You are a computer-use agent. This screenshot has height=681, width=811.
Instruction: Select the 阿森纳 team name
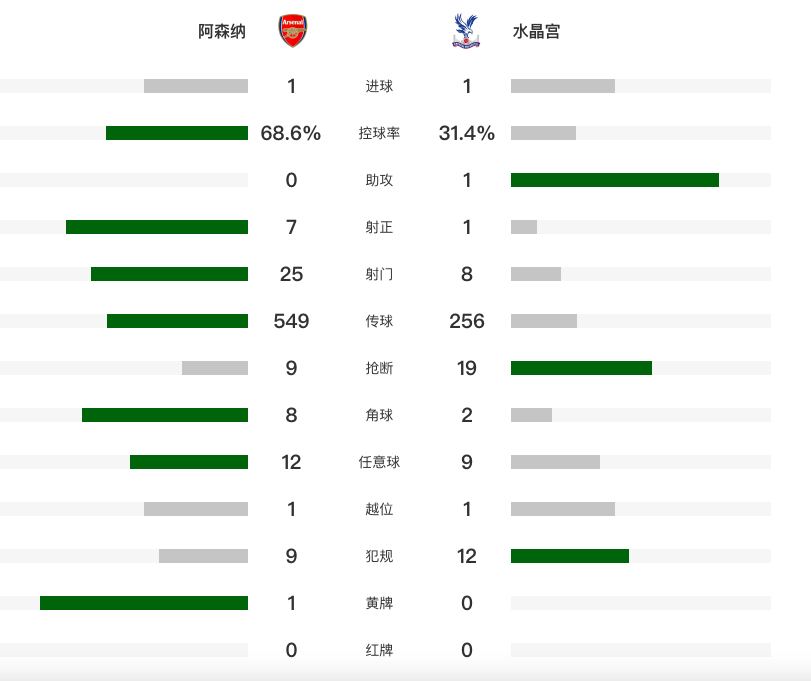click(x=222, y=32)
